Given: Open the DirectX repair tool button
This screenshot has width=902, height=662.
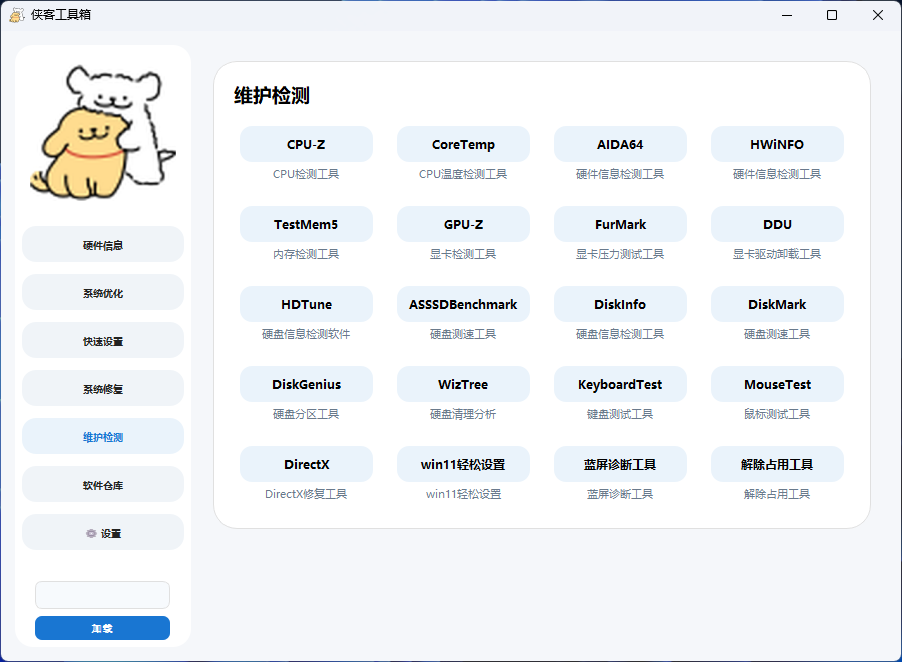Looking at the screenshot, I should pos(306,464).
